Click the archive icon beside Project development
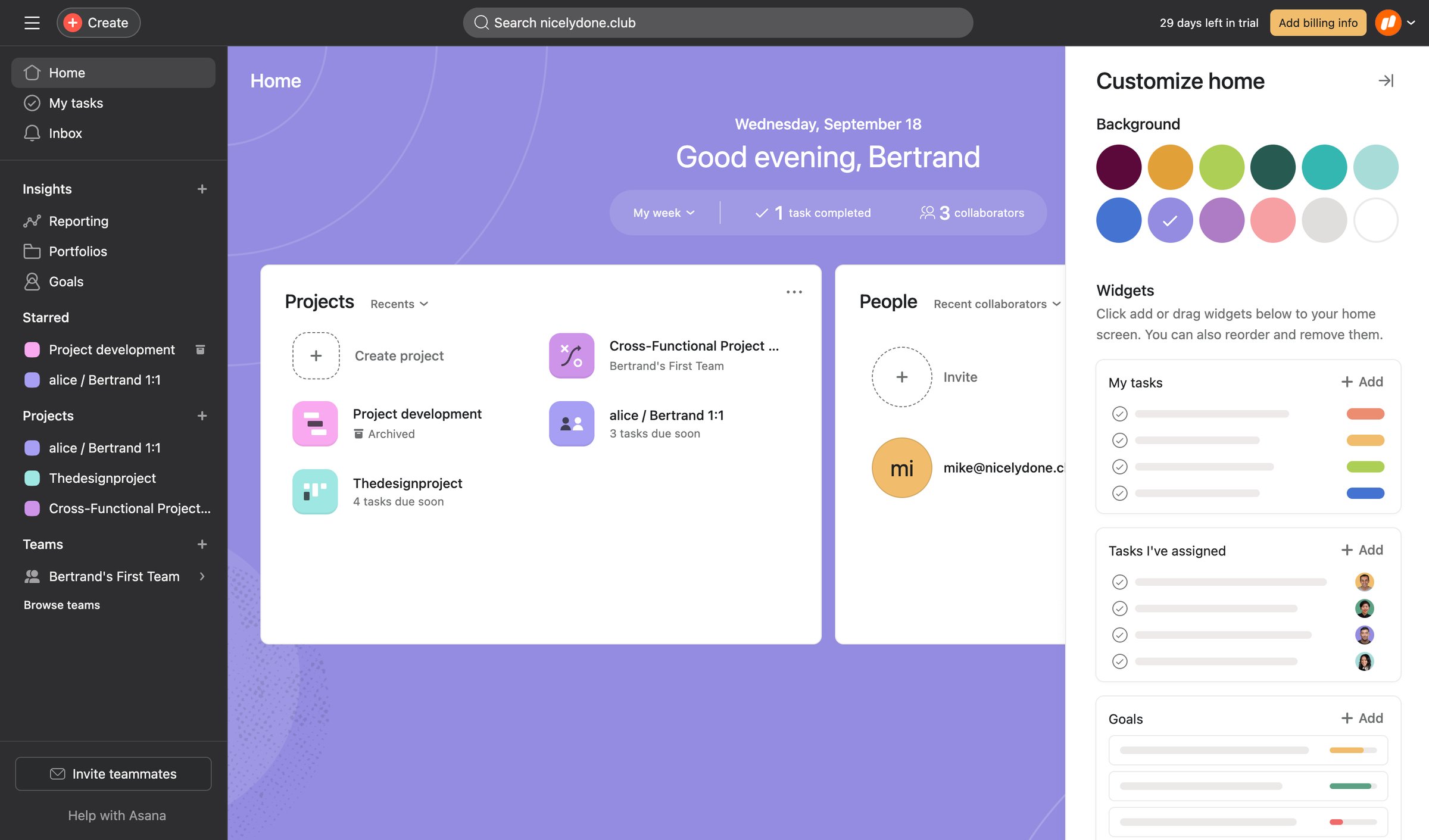This screenshot has height=840, width=1429. 200,349
